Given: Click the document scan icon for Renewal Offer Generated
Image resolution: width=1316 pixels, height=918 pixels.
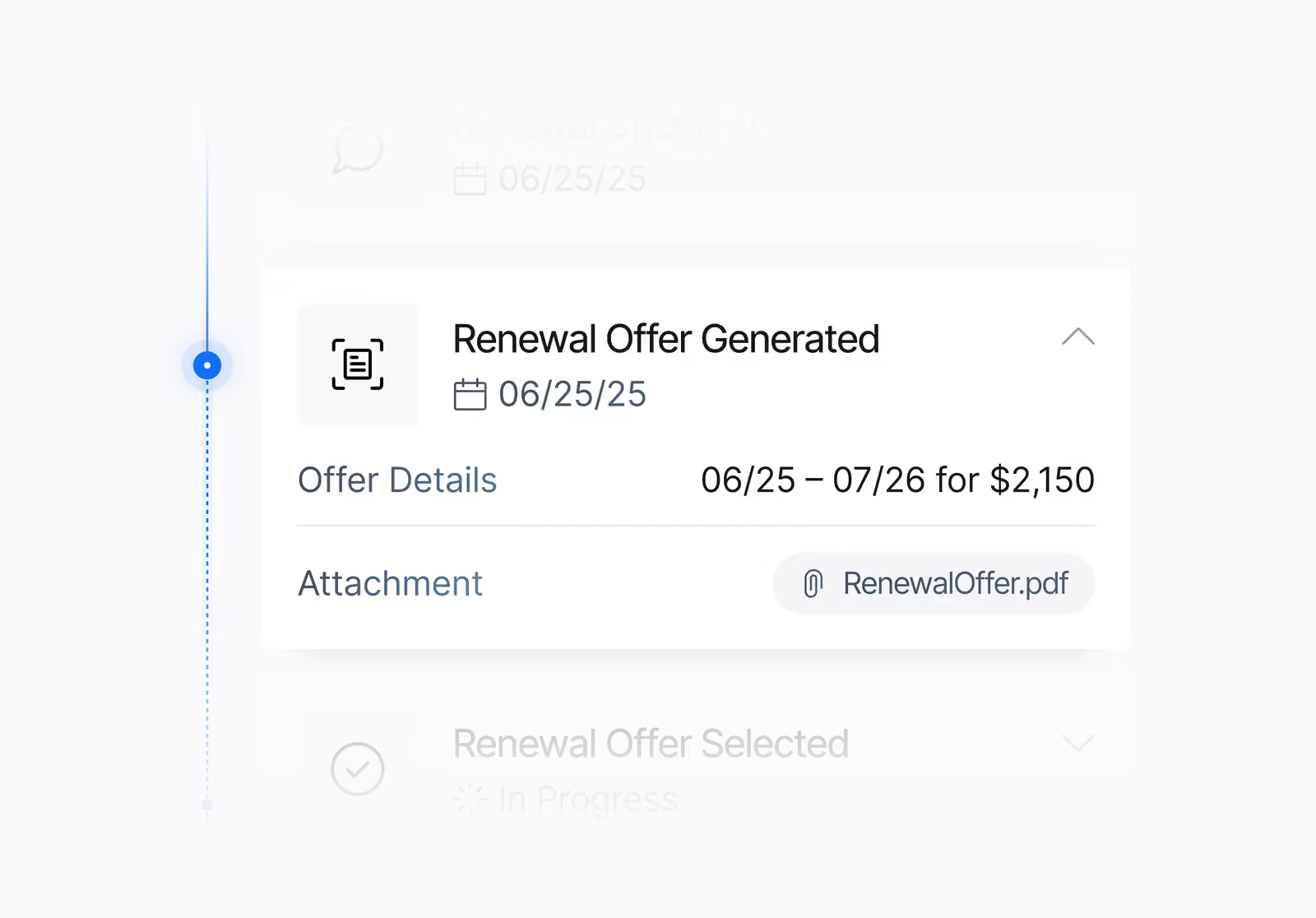Looking at the screenshot, I should [x=358, y=364].
